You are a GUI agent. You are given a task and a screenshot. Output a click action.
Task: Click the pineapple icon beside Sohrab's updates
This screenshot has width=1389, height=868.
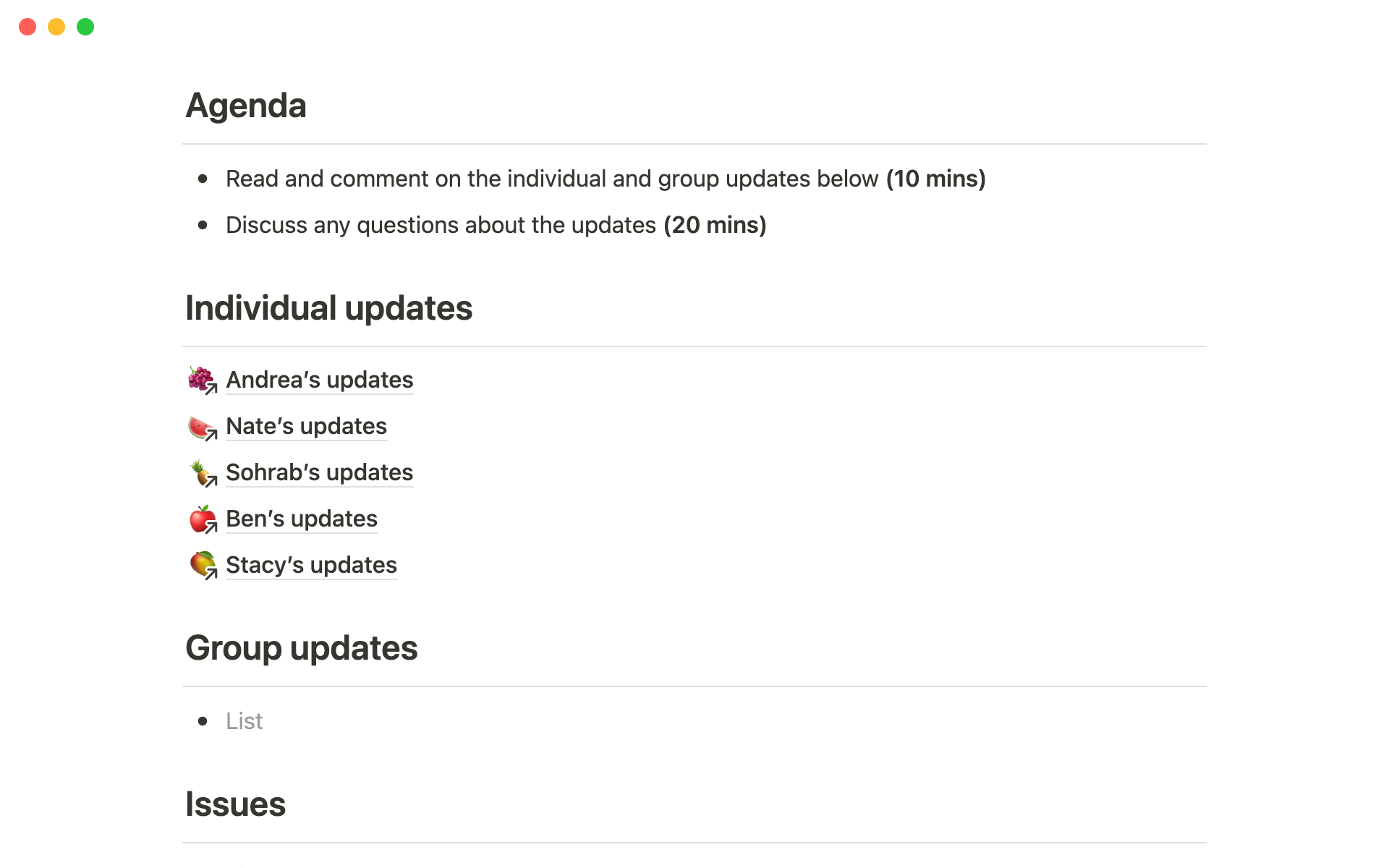pyautogui.click(x=201, y=473)
